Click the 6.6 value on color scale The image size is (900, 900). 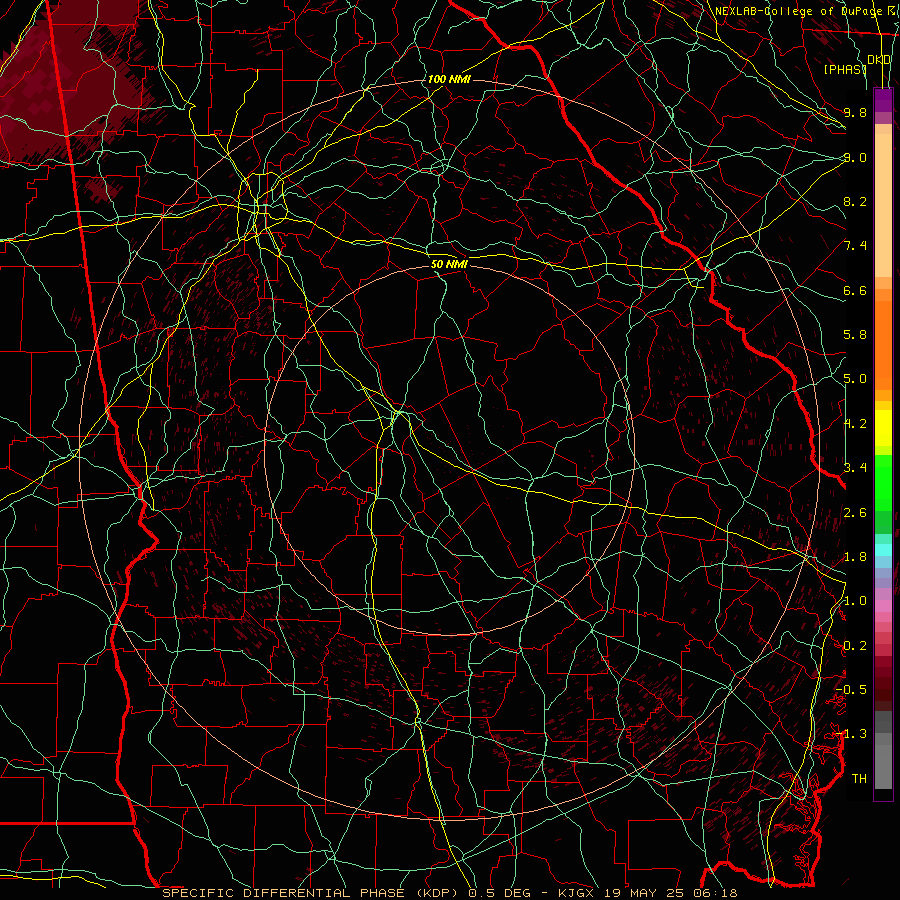pos(855,290)
